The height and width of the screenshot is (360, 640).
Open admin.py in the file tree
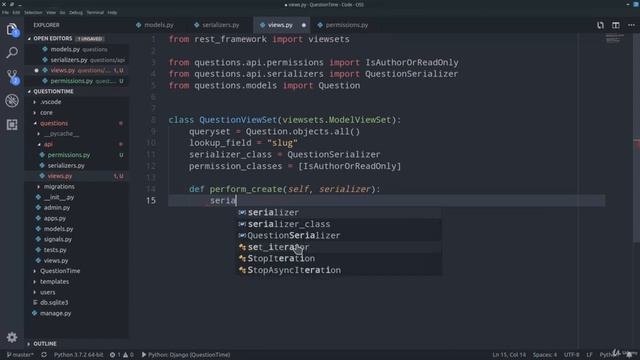[x=57, y=208]
